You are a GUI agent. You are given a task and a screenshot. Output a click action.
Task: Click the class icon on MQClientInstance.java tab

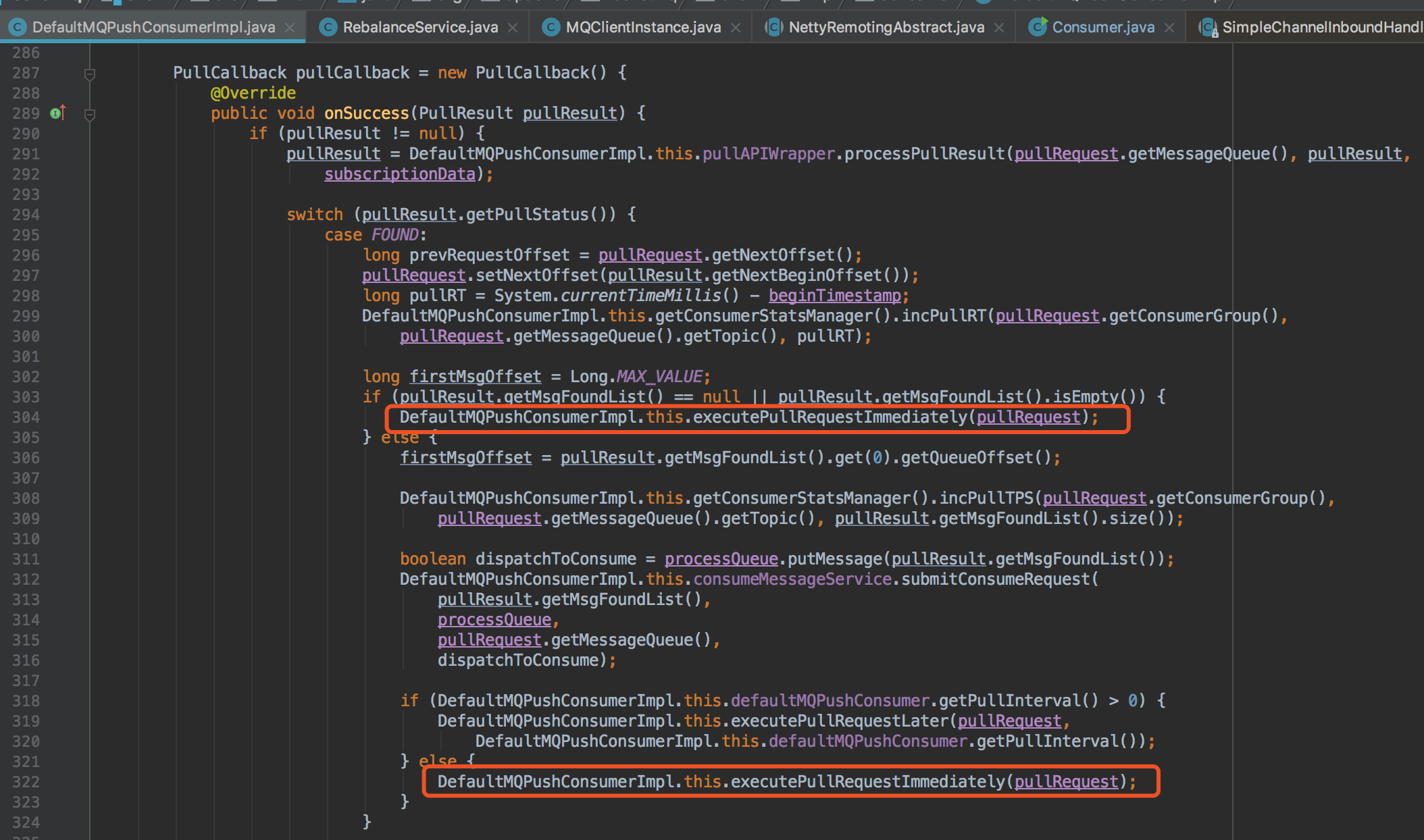pos(551,27)
